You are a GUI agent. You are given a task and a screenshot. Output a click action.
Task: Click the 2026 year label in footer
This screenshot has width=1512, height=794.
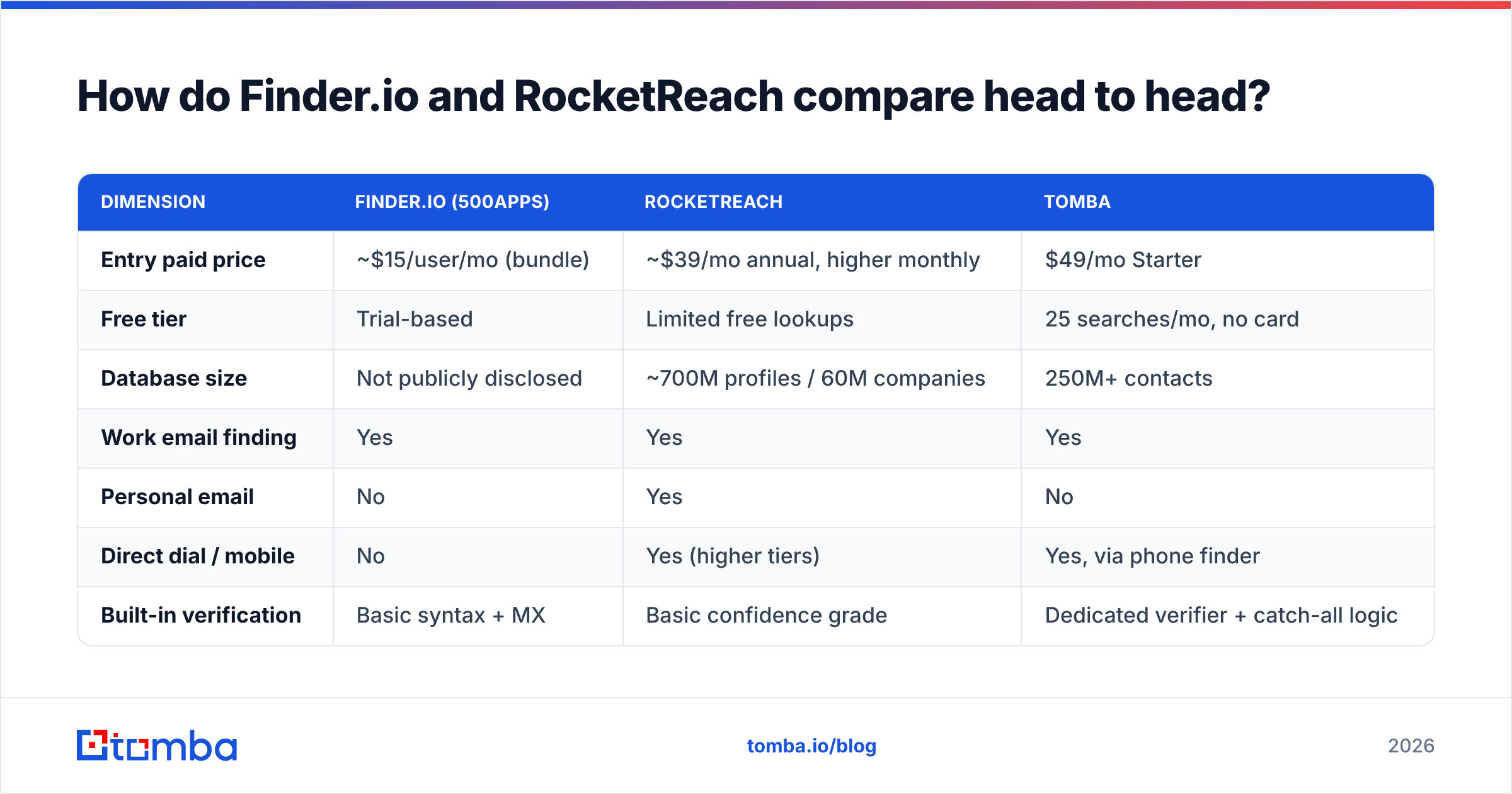pos(1411,746)
